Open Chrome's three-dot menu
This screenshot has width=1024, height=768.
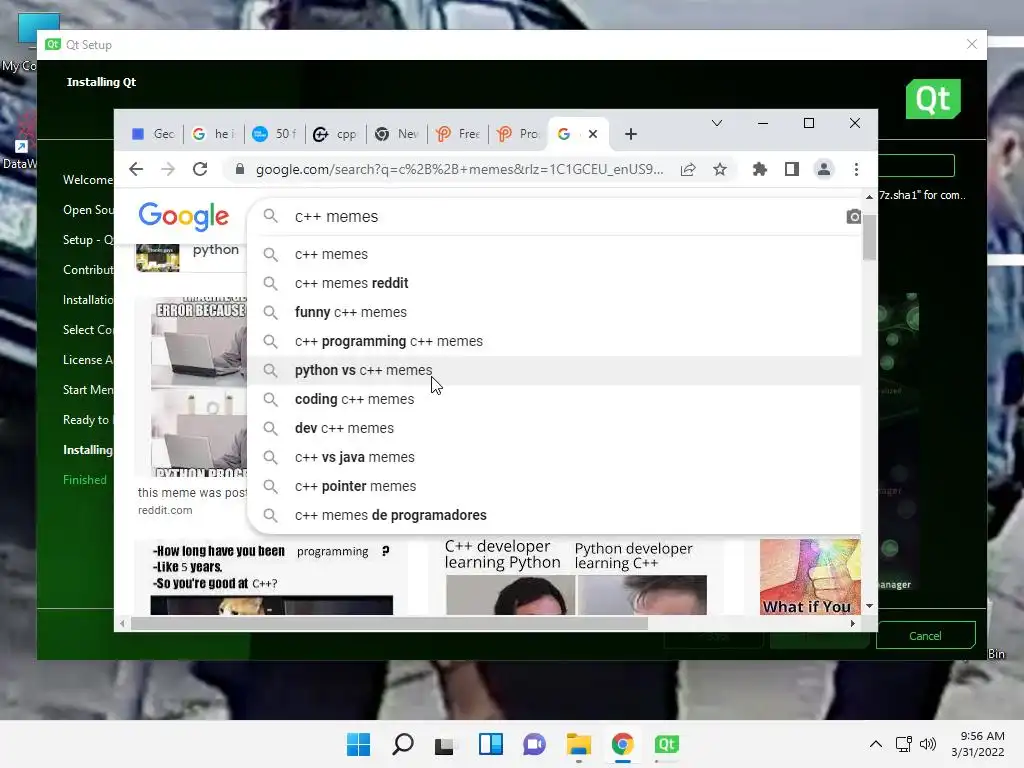tap(856, 170)
